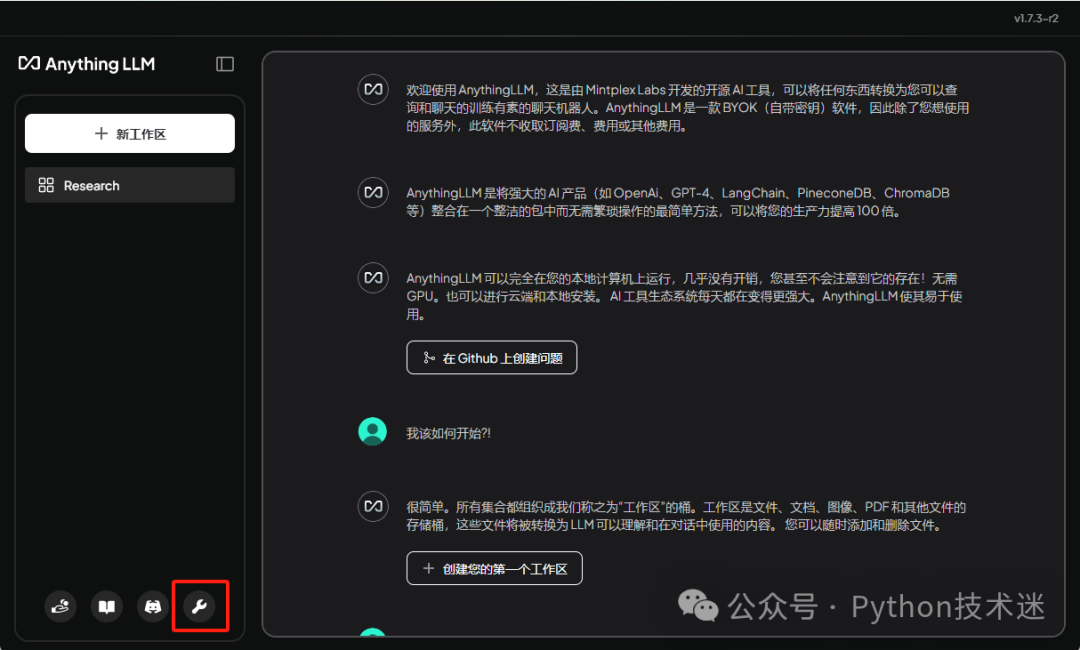The width and height of the screenshot is (1080, 650).
Task: Click the welcome message starting 欢迎使用 AnythingLLM
Action: [687, 108]
